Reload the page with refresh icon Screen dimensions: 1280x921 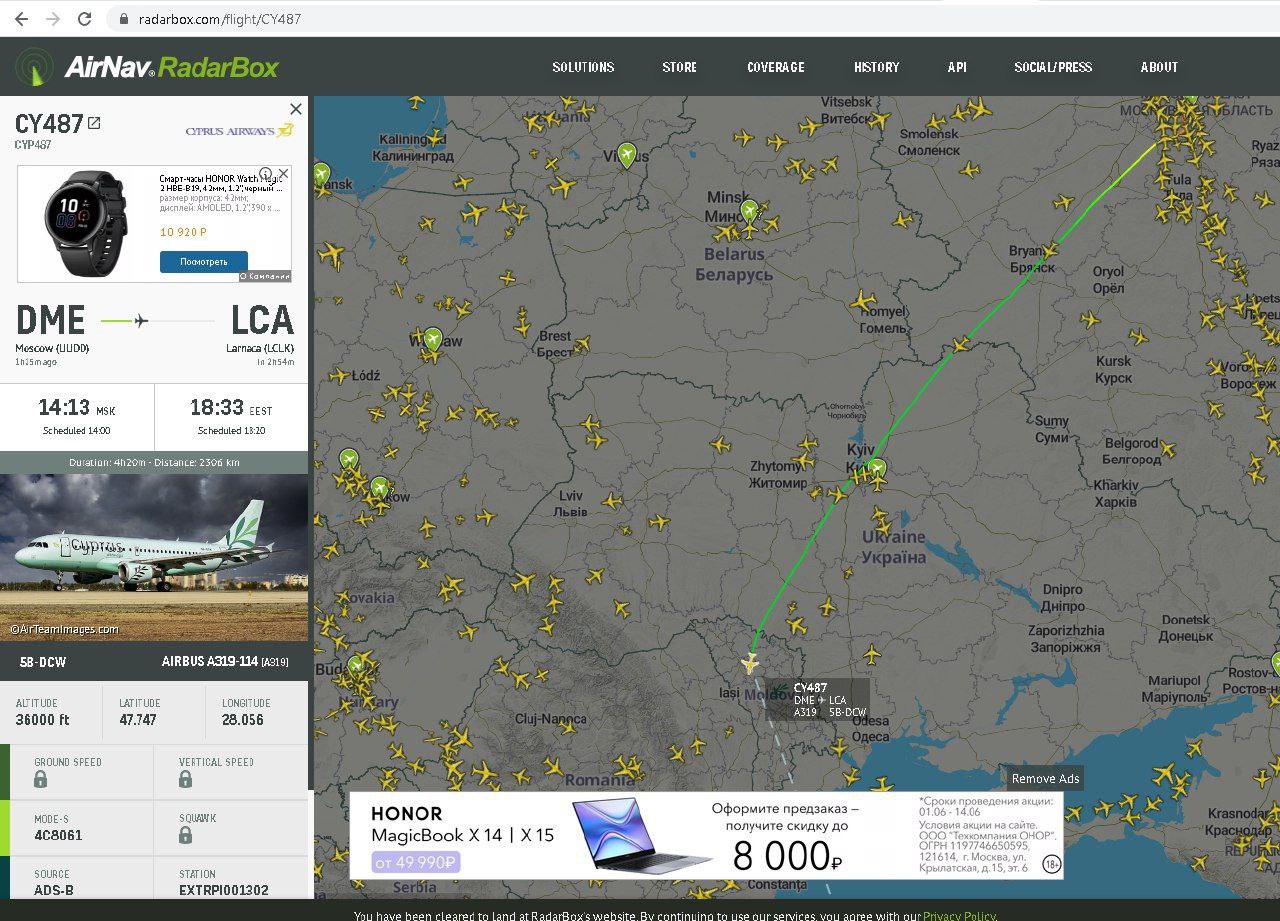coord(85,19)
